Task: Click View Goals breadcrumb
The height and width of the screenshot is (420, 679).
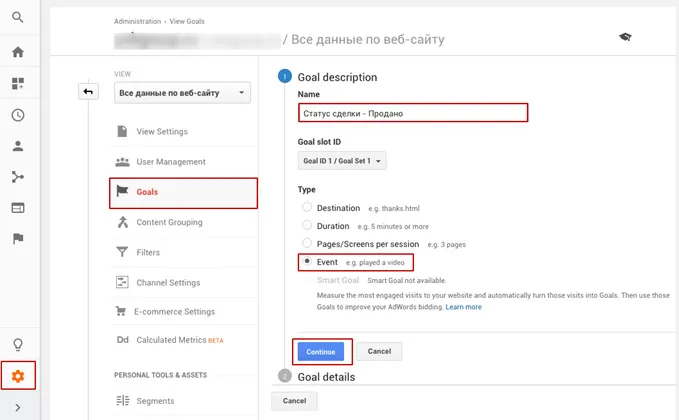Action: point(187,21)
